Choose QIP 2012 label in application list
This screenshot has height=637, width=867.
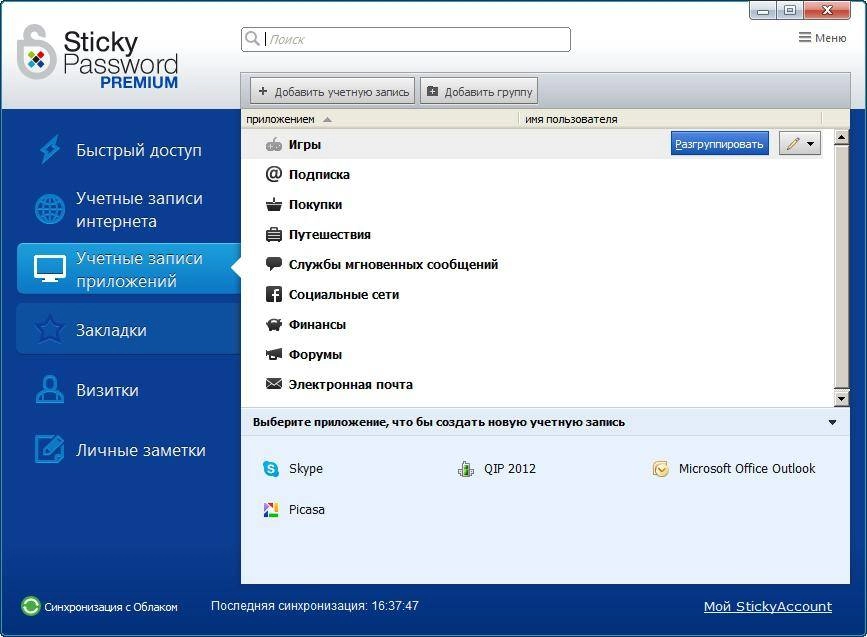point(510,469)
